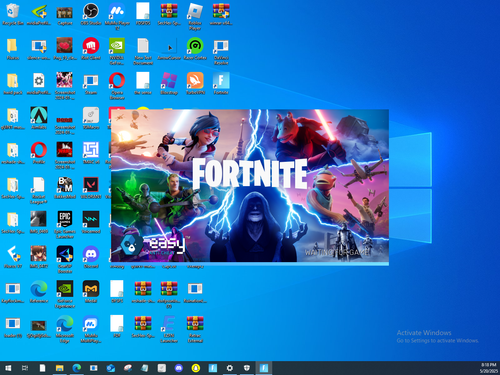The width and height of the screenshot is (500, 375).
Task: Open Snapchat yellow taskbar icon
Action: click(x=196, y=368)
